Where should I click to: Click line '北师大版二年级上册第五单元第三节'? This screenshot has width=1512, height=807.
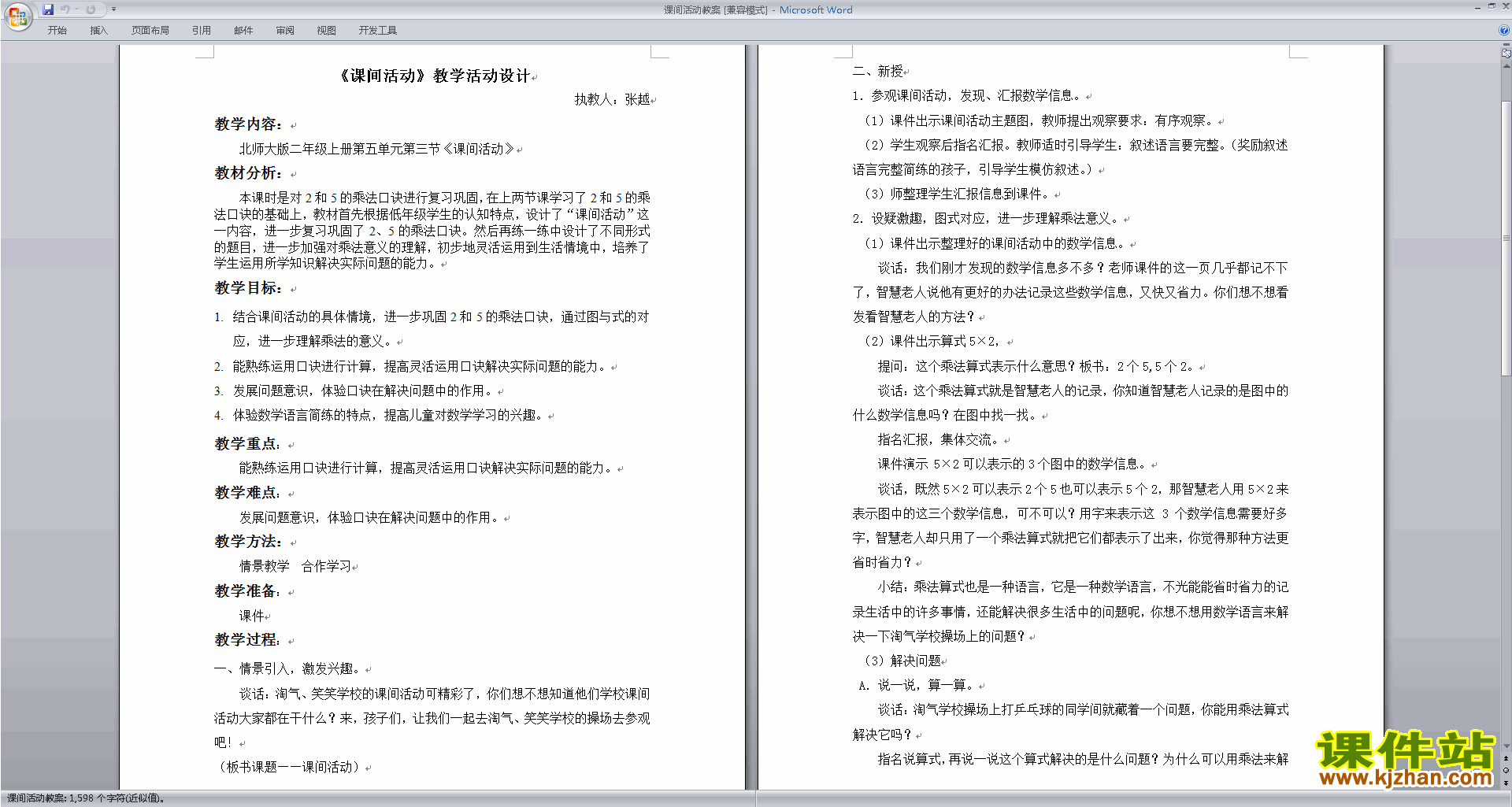pyautogui.click(x=377, y=149)
